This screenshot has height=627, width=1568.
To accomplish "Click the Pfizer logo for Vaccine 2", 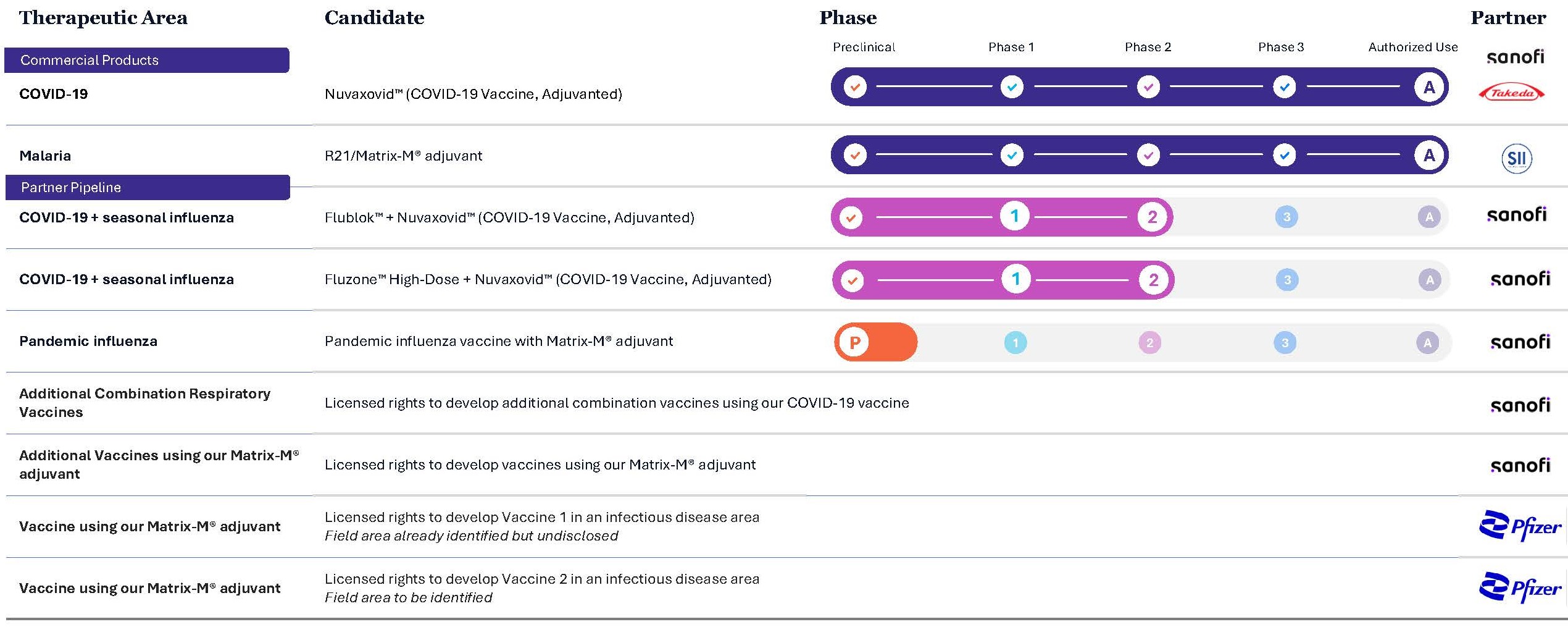I will (x=1520, y=587).
